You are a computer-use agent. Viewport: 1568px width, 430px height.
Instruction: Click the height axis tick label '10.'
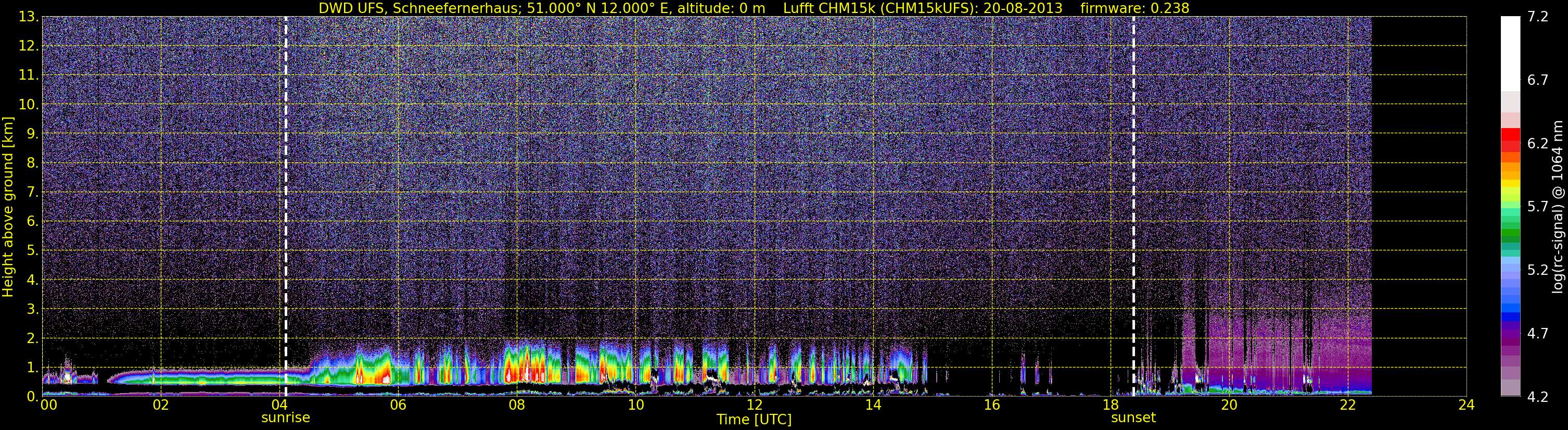tap(29, 105)
